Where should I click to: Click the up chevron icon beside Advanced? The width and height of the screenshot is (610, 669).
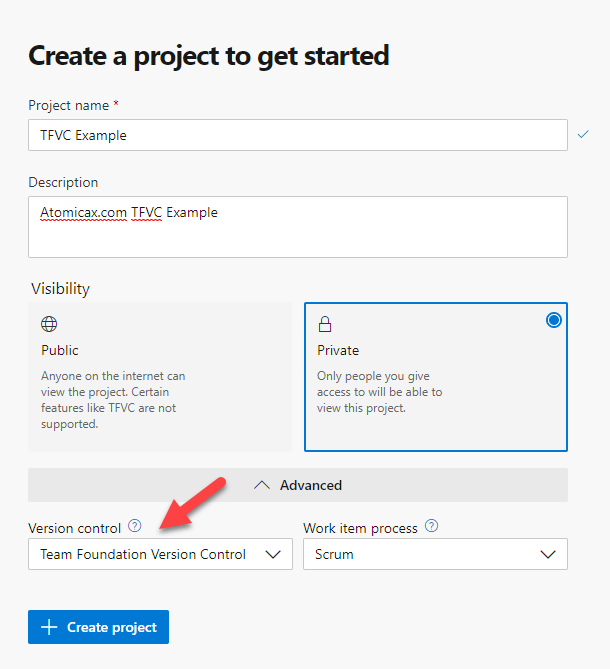[x=262, y=485]
